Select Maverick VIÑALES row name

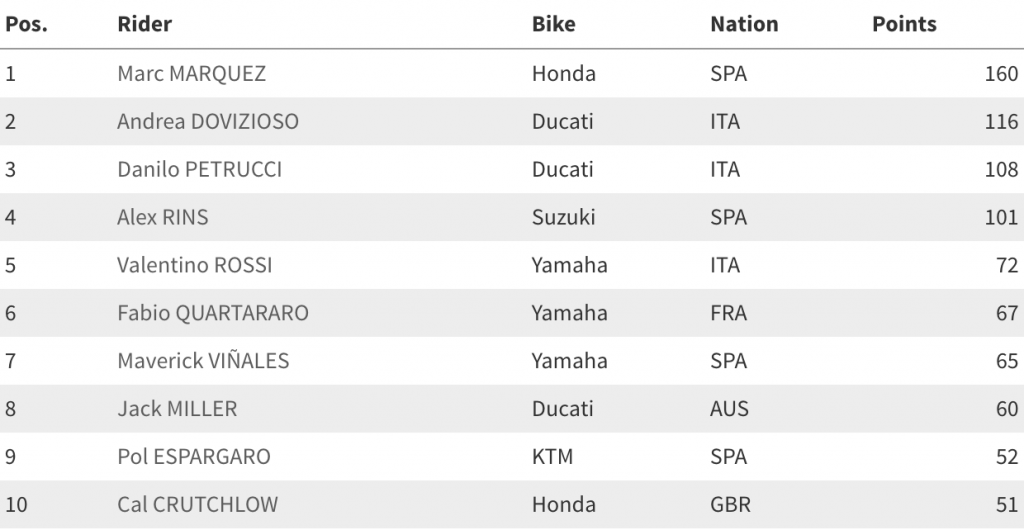[x=203, y=362]
